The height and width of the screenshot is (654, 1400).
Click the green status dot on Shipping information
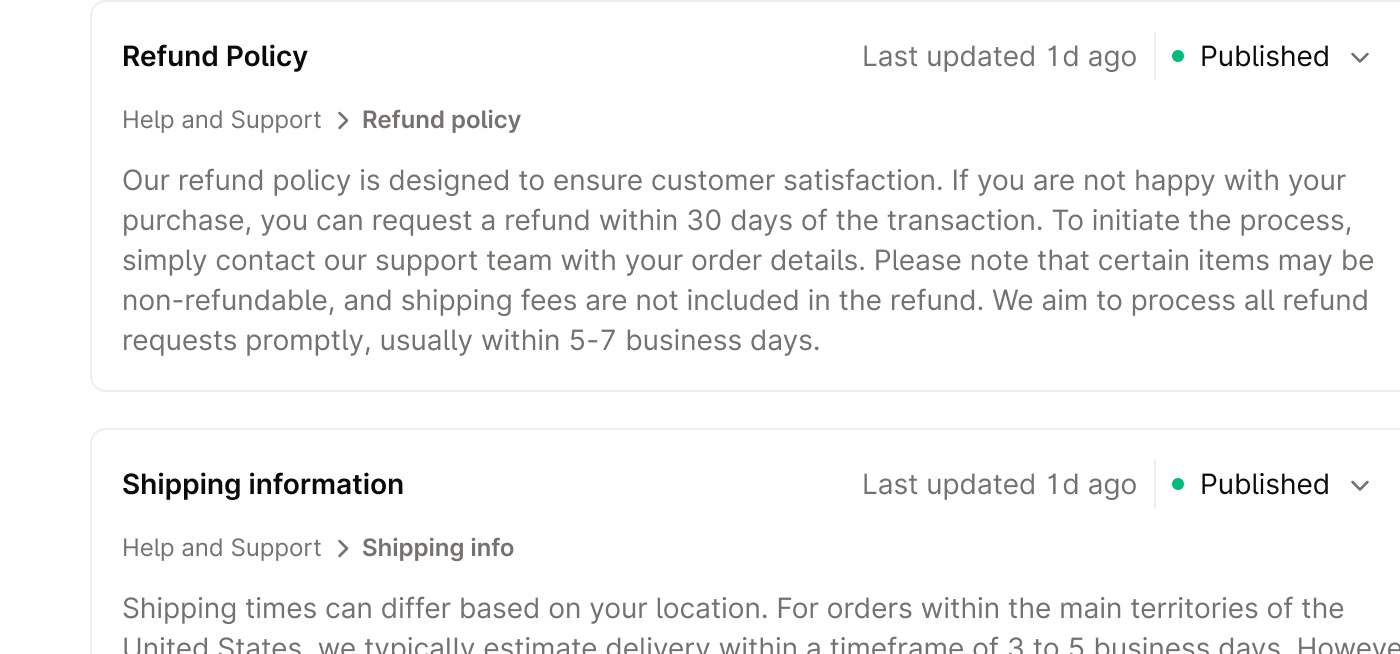[x=1178, y=485]
